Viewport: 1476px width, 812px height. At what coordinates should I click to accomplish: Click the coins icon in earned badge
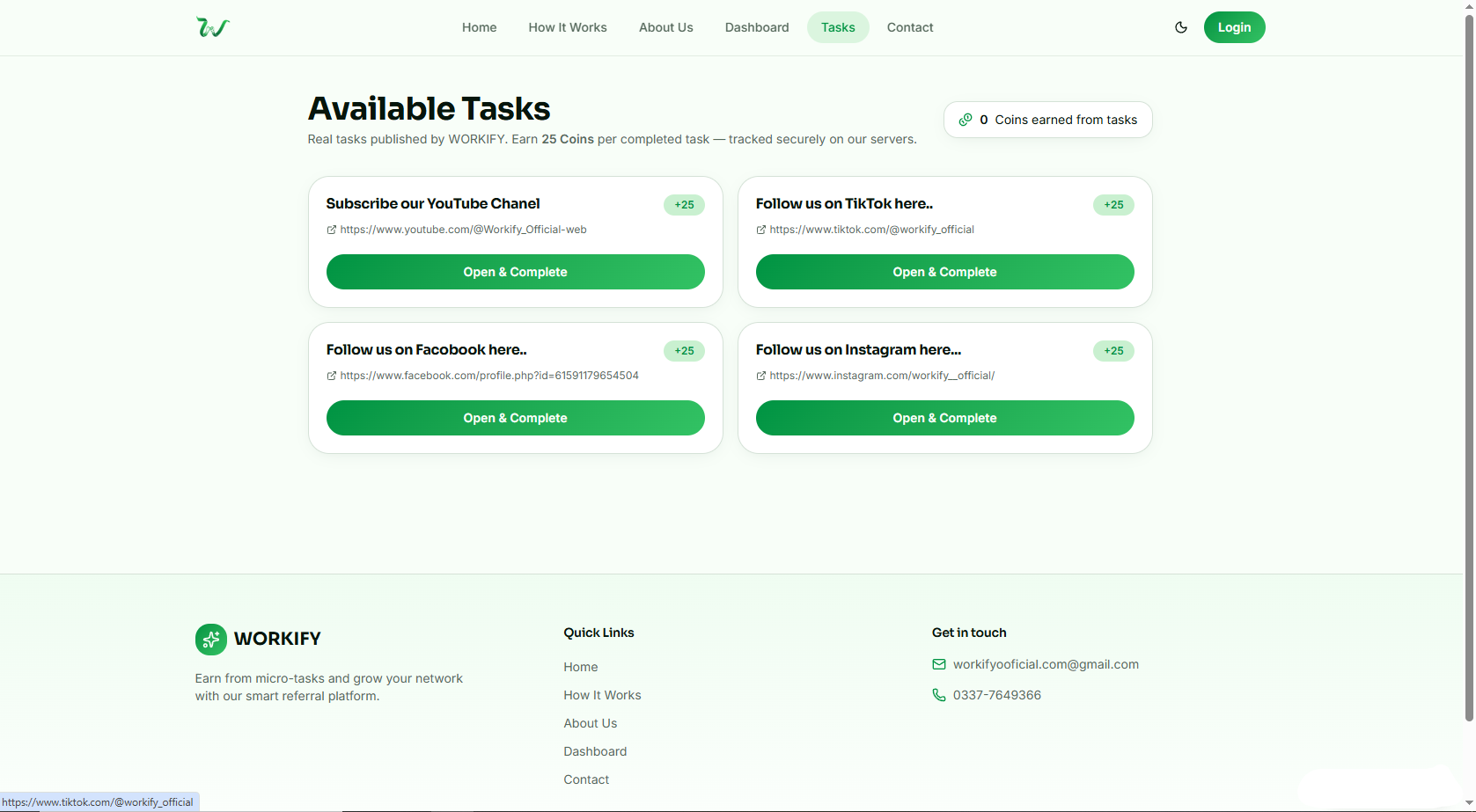pos(966,120)
